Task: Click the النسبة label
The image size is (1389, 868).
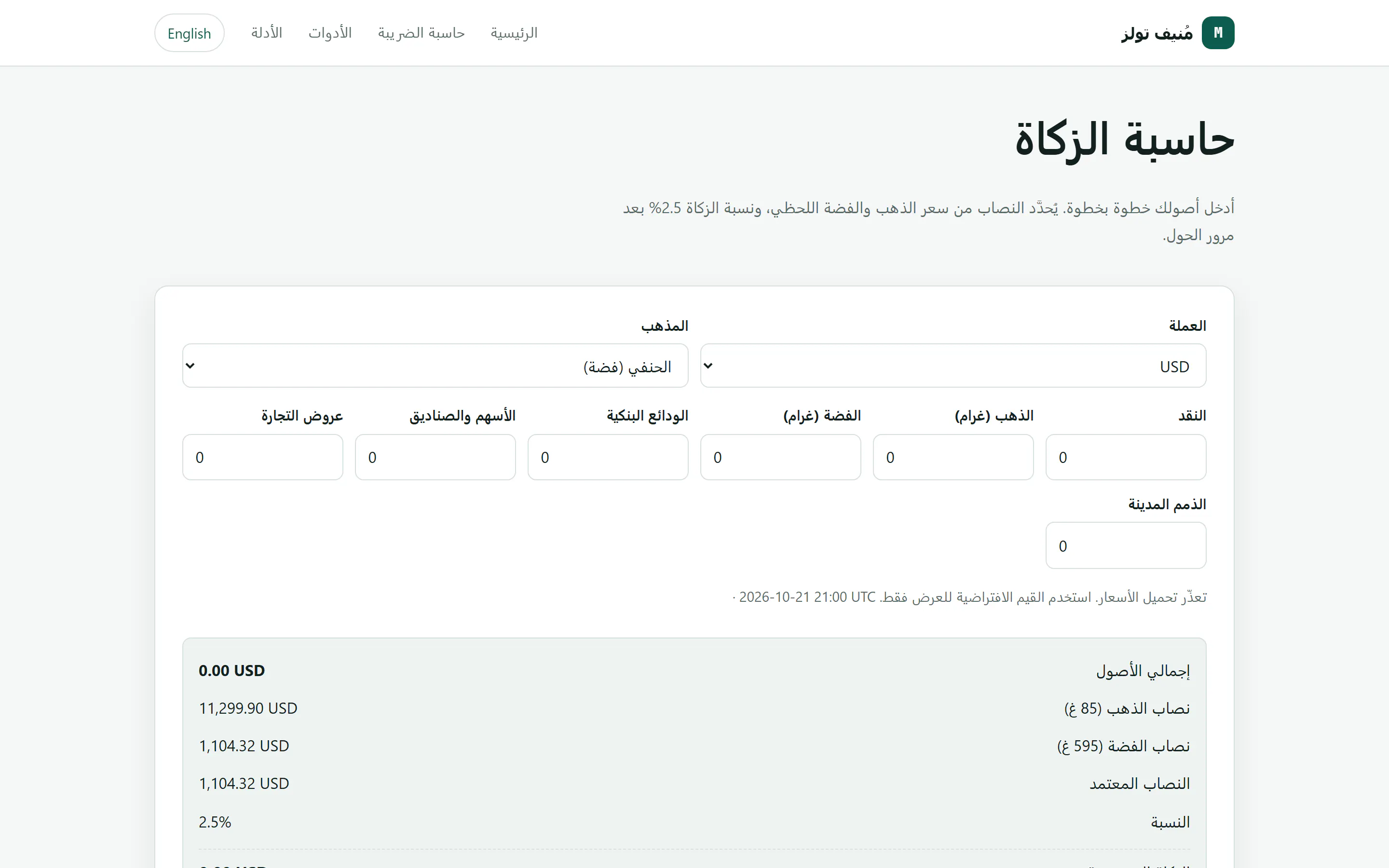Action: click(x=1170, y=822)
